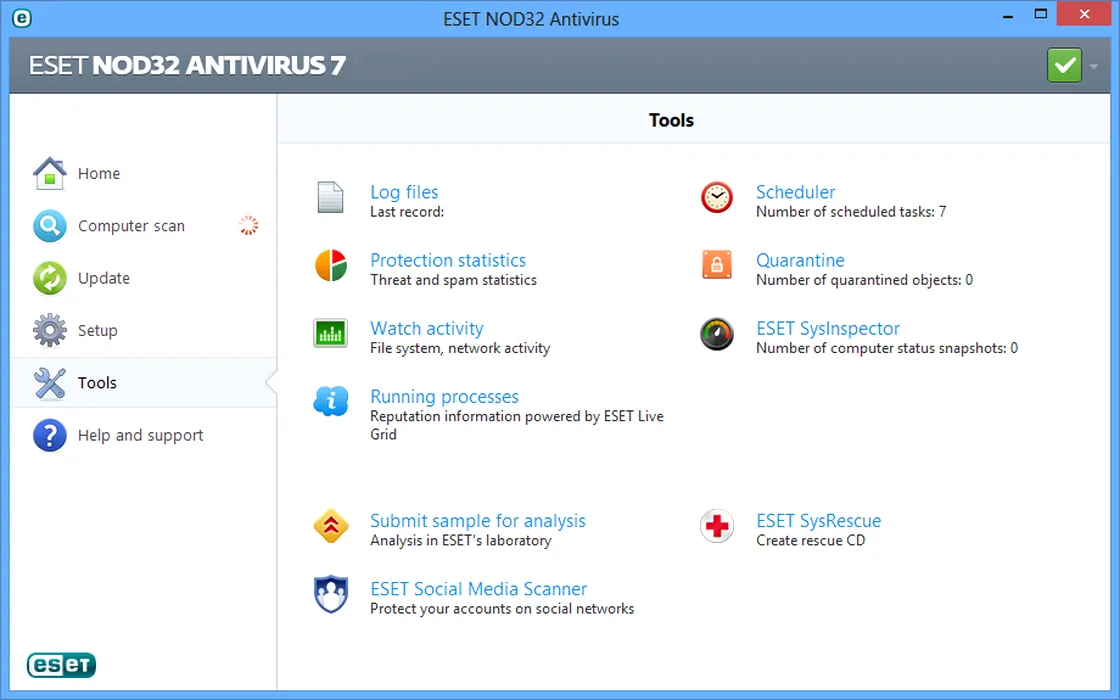Click 'Reputation information powered by ESET Live Grid' text
The image size is (1120, 700).
(516, 425)
